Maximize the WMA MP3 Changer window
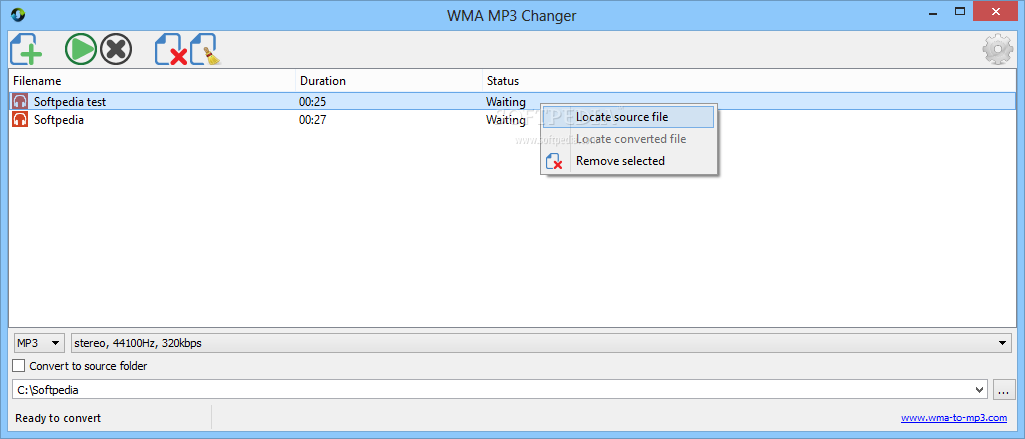 click(960, 12)
